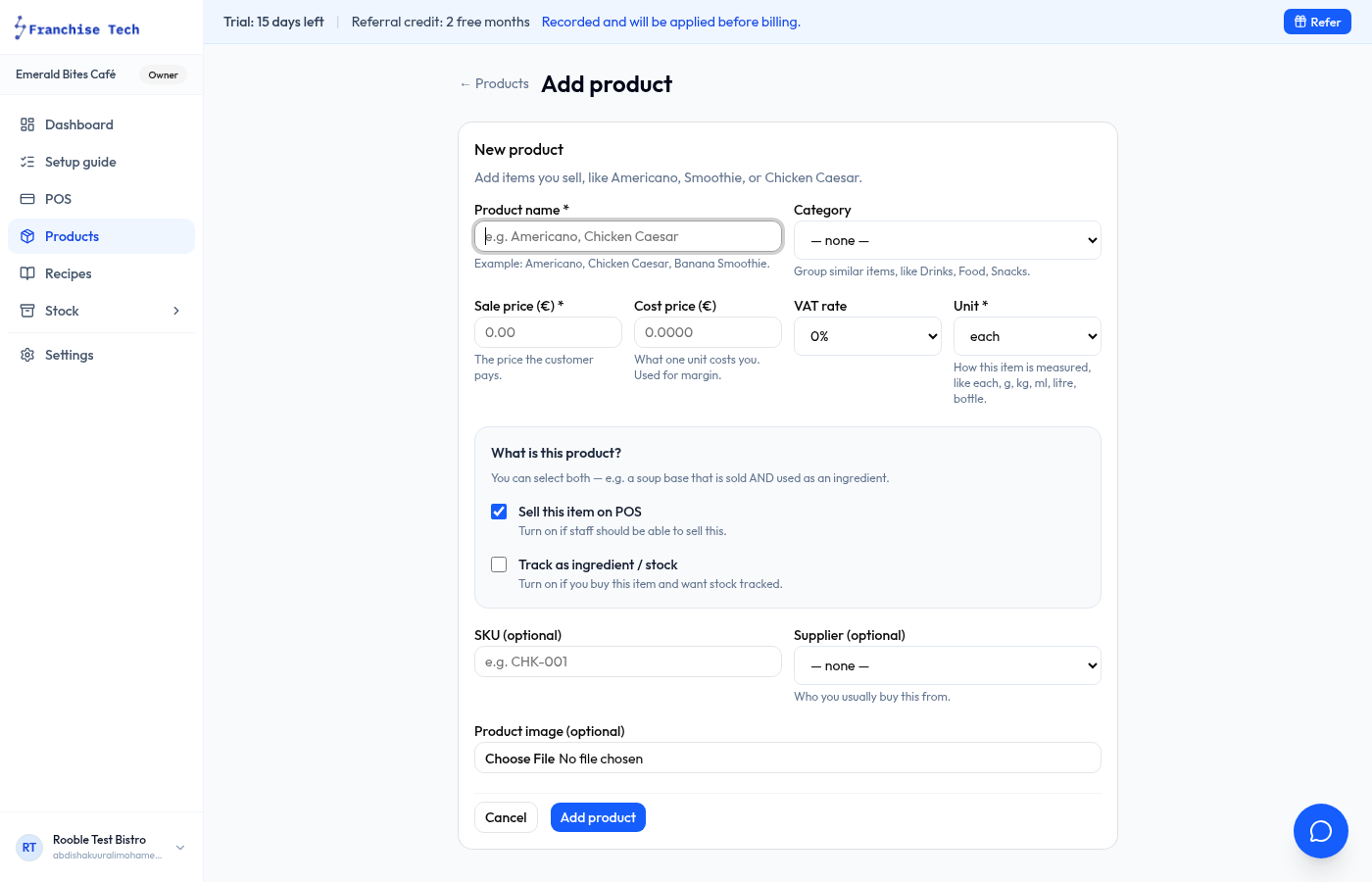This screenshot has height=882, width=1372.
Task: Open Setup guide in sidebar
Action: click(x=101, y=162)
